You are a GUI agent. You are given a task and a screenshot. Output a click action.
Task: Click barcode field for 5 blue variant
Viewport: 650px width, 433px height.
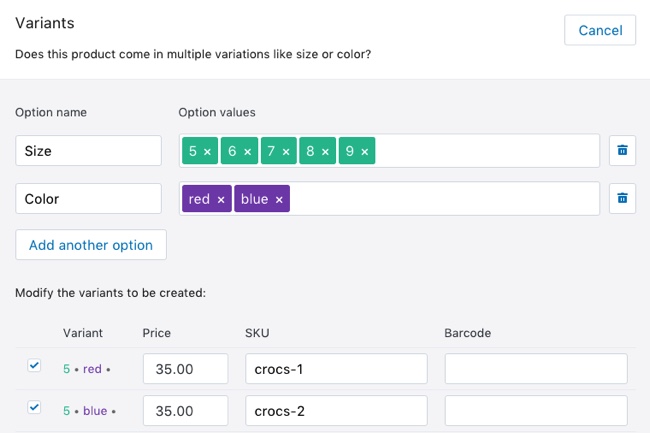[x=536, y=411]
